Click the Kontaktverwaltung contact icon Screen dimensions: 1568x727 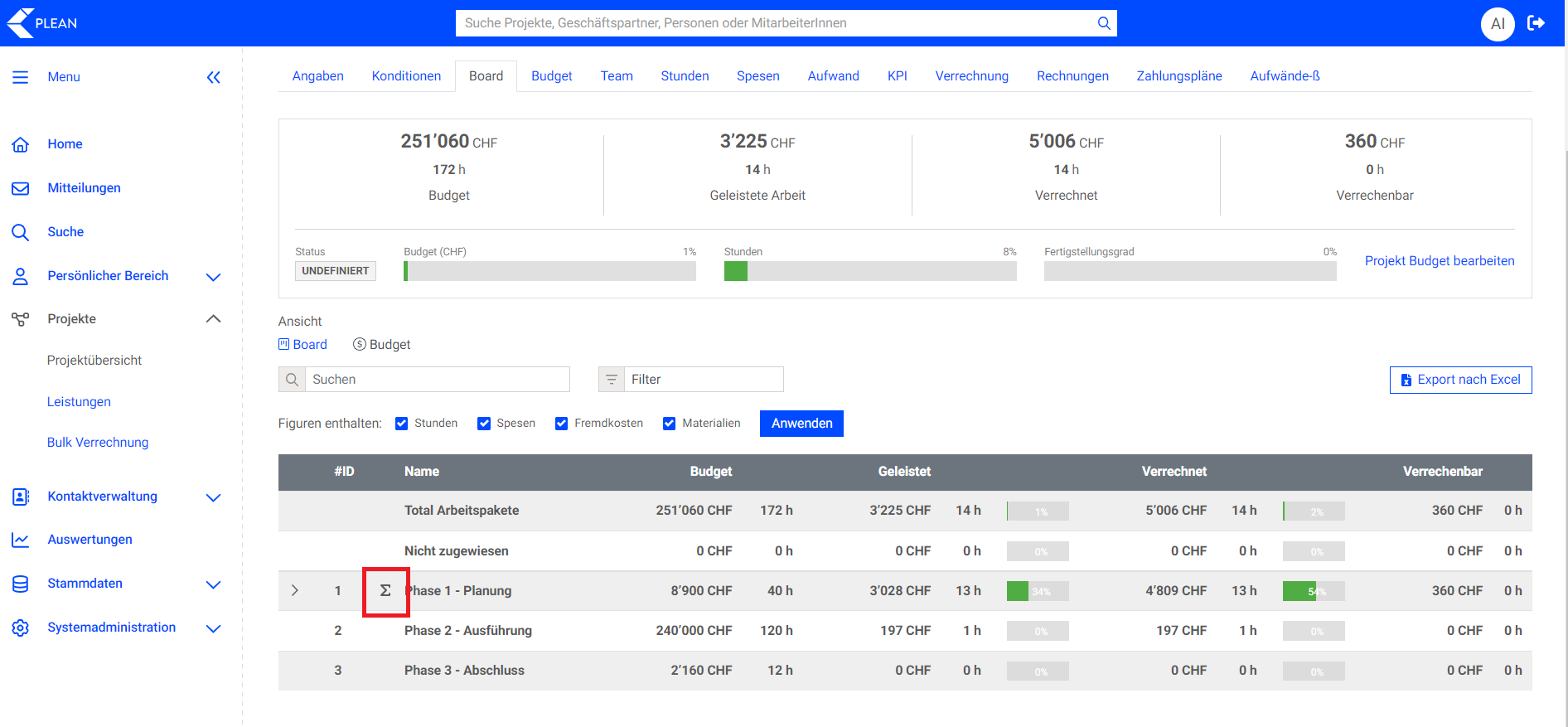(21, 497)
